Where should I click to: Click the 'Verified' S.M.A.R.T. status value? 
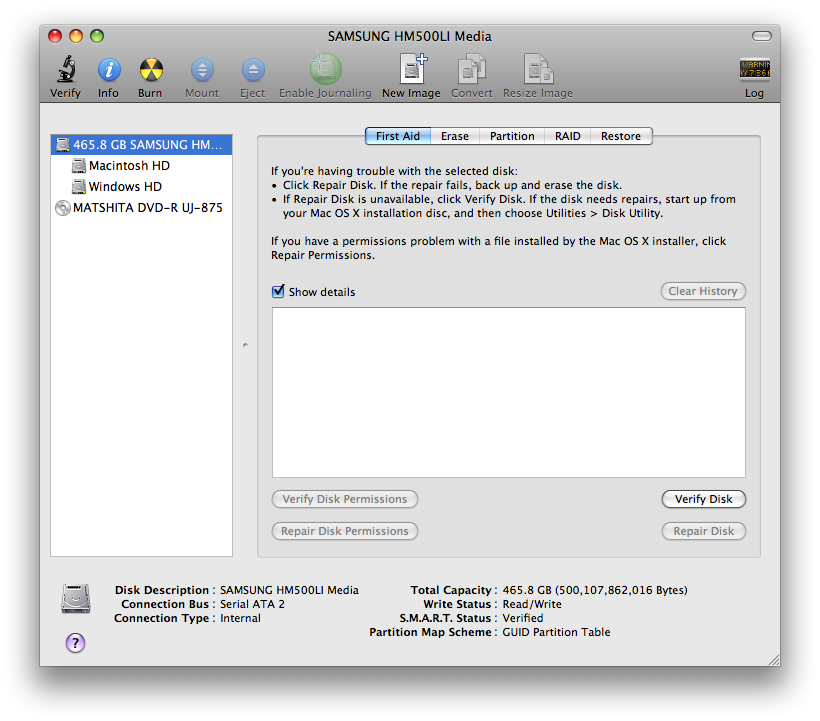pos(523,618)
